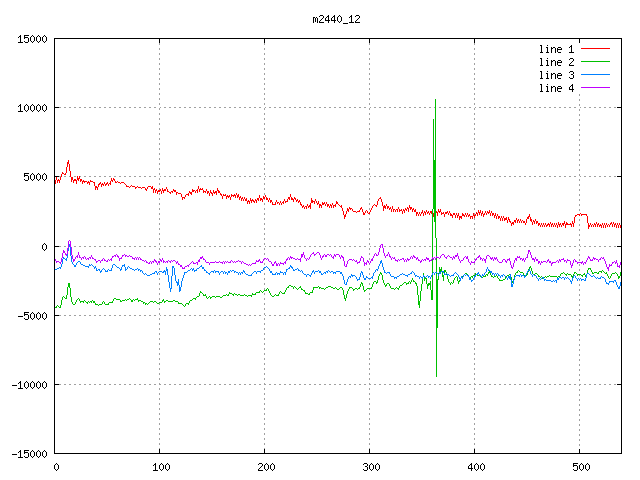Select the line 2 legend label
The height and width of the screenshot is (480, 640).
557,62
